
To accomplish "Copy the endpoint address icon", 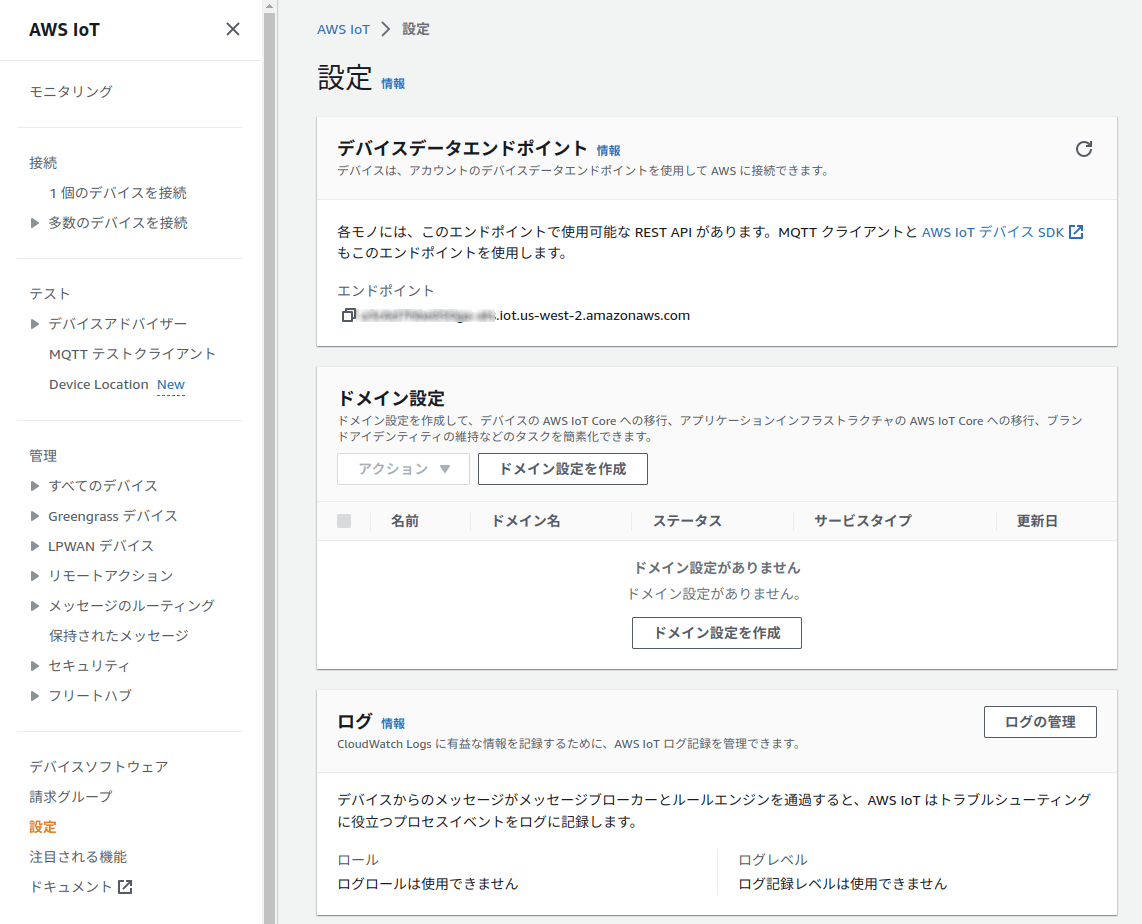I will point(348,315).
